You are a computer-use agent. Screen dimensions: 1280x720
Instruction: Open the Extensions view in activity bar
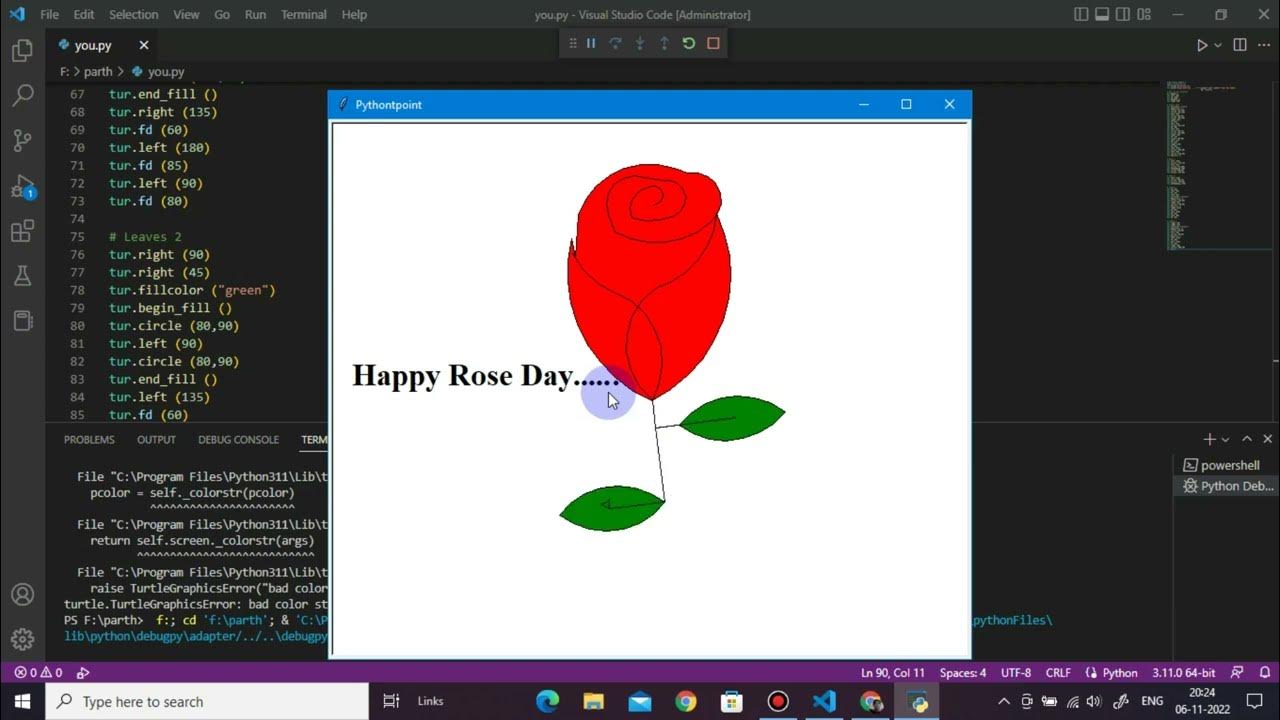click(22, 232)
